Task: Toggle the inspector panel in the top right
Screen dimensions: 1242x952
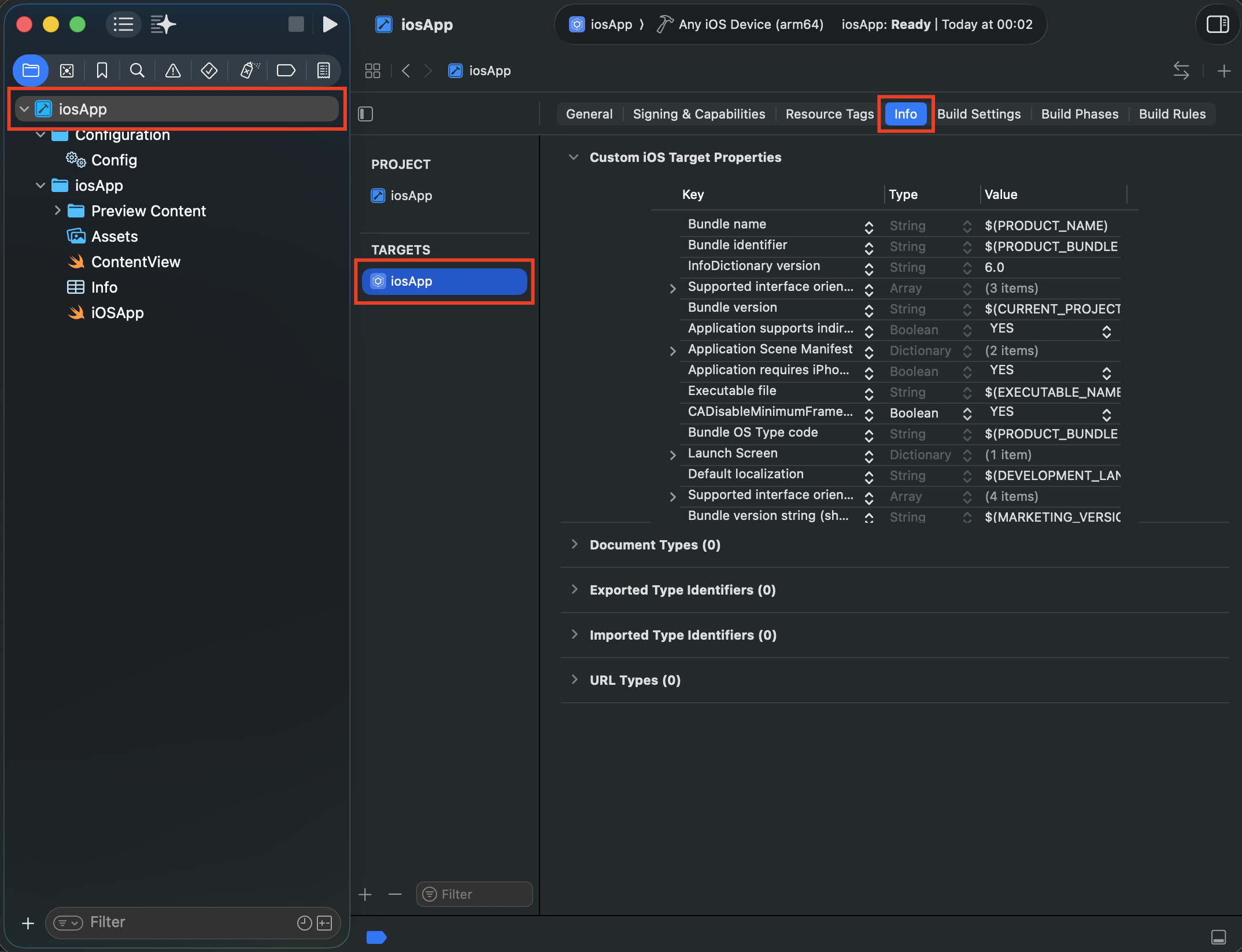Action: (x=1218, y=24)
